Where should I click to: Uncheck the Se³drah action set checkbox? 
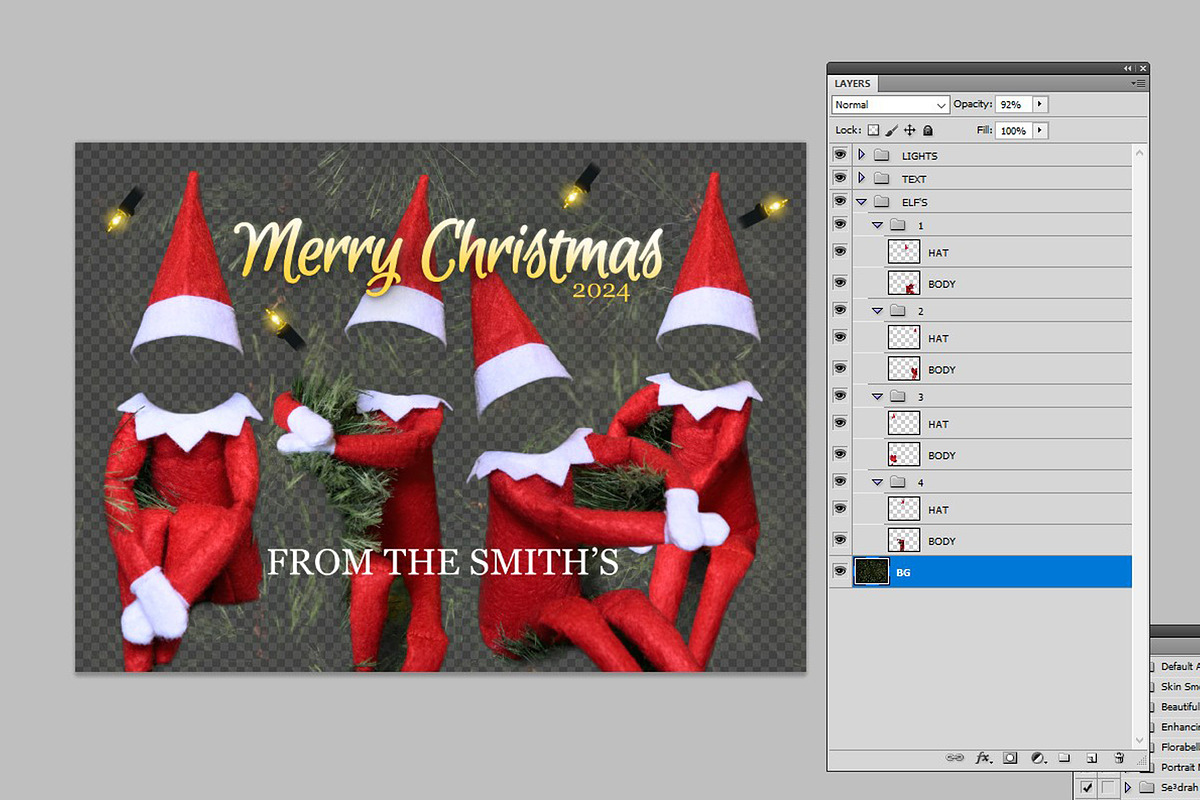point(1088,788)
